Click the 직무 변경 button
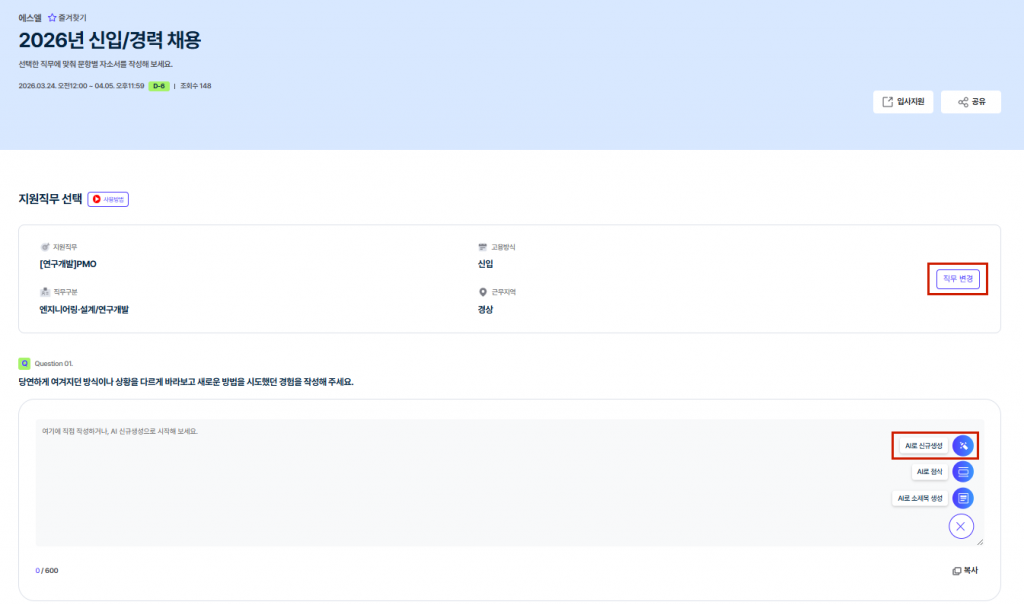Screen dimensions: 1024x605 click(958, 279)
